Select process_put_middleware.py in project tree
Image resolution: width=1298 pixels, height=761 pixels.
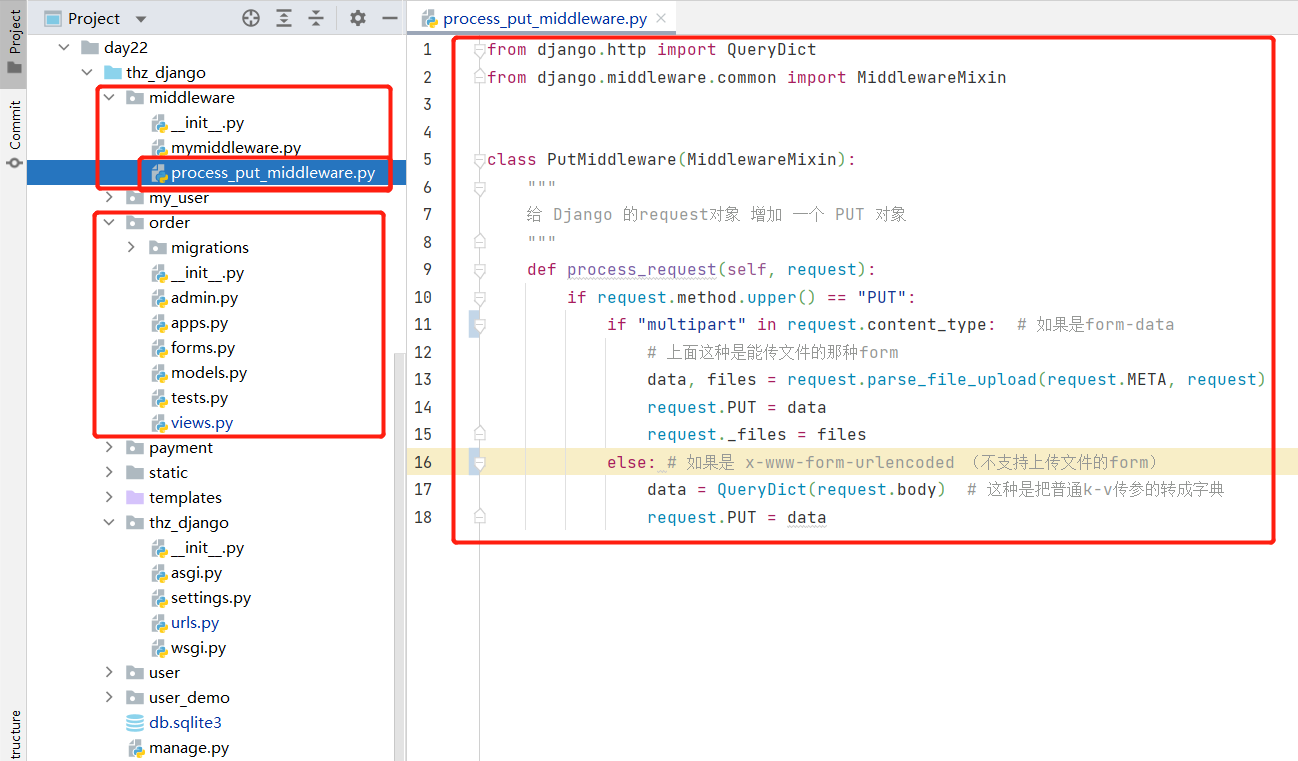click(273, 172)
